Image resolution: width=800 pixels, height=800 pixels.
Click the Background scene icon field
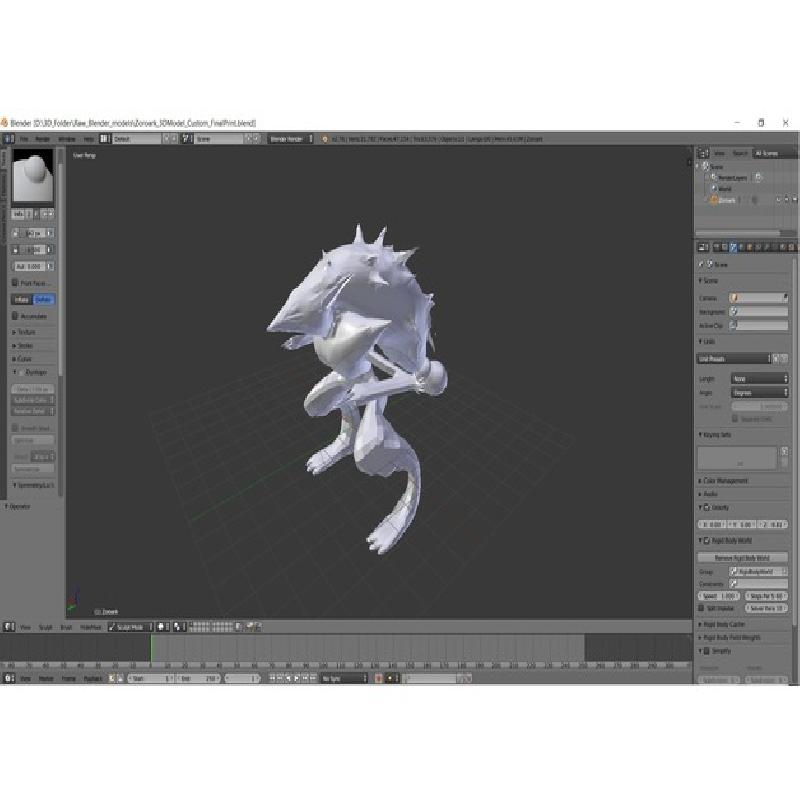[x=759, y=311]
